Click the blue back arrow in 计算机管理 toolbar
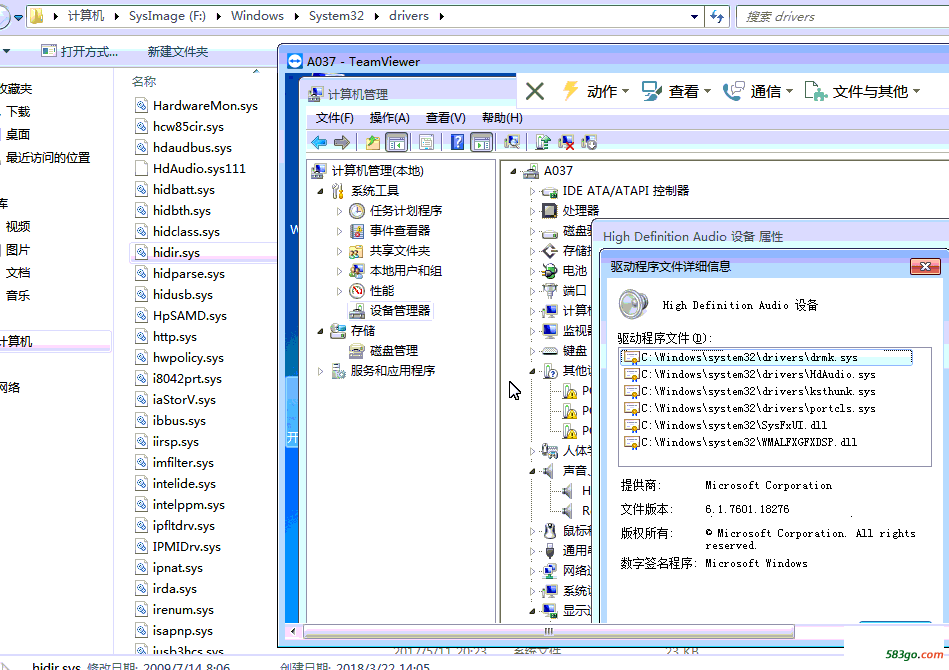The width and height of the screenshot is (949, 670). (x=319, y=143)
